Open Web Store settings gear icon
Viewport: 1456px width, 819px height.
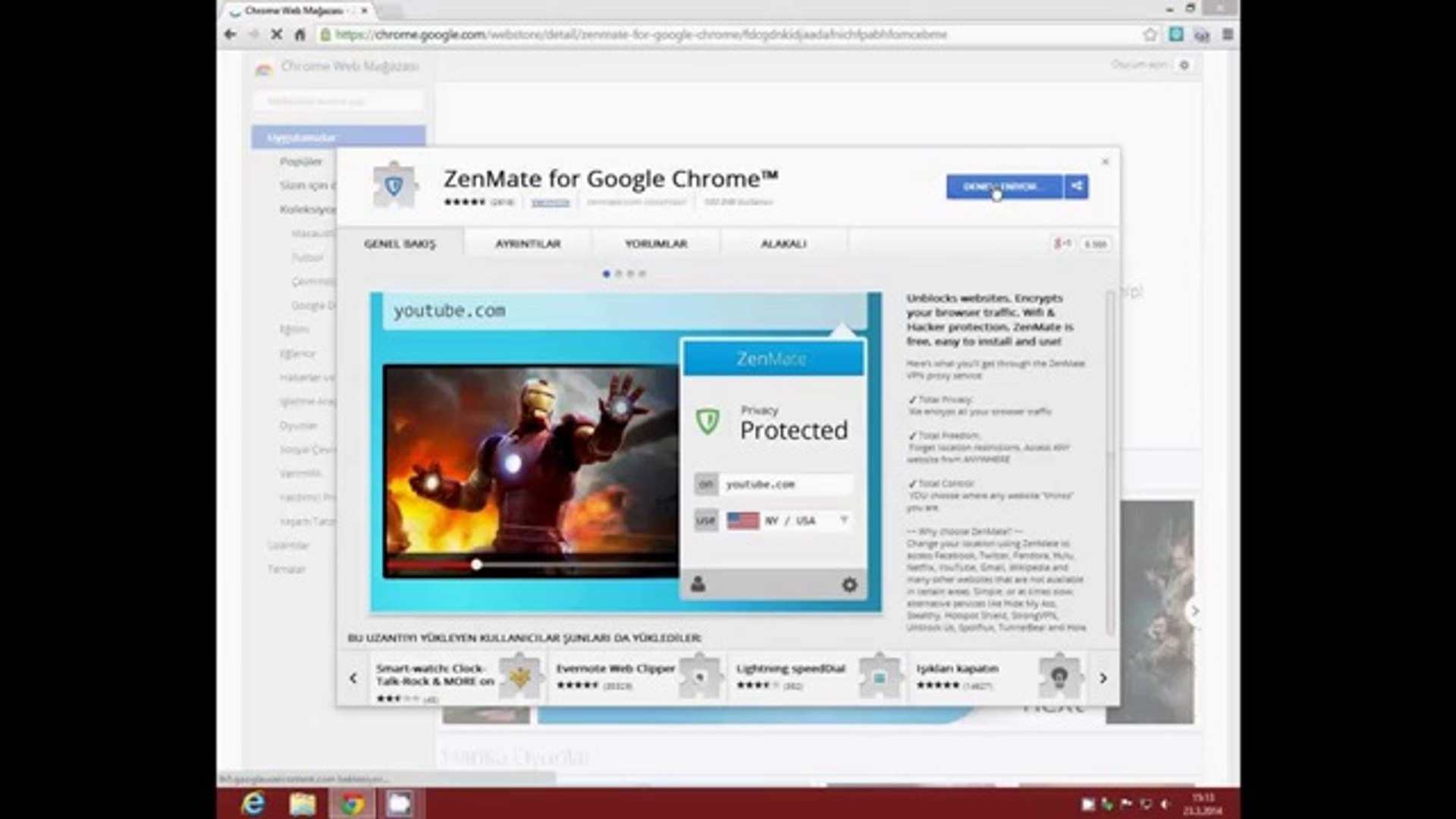click(1184, 65)
